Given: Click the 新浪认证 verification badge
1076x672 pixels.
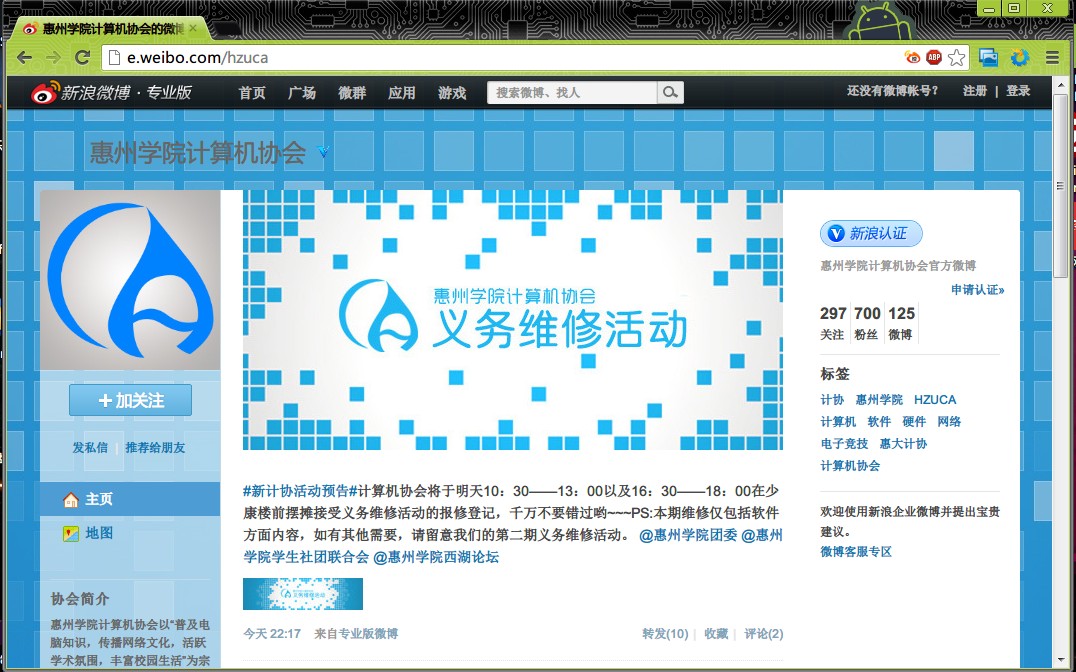Looking at the screenshot, I should point(871,233).
